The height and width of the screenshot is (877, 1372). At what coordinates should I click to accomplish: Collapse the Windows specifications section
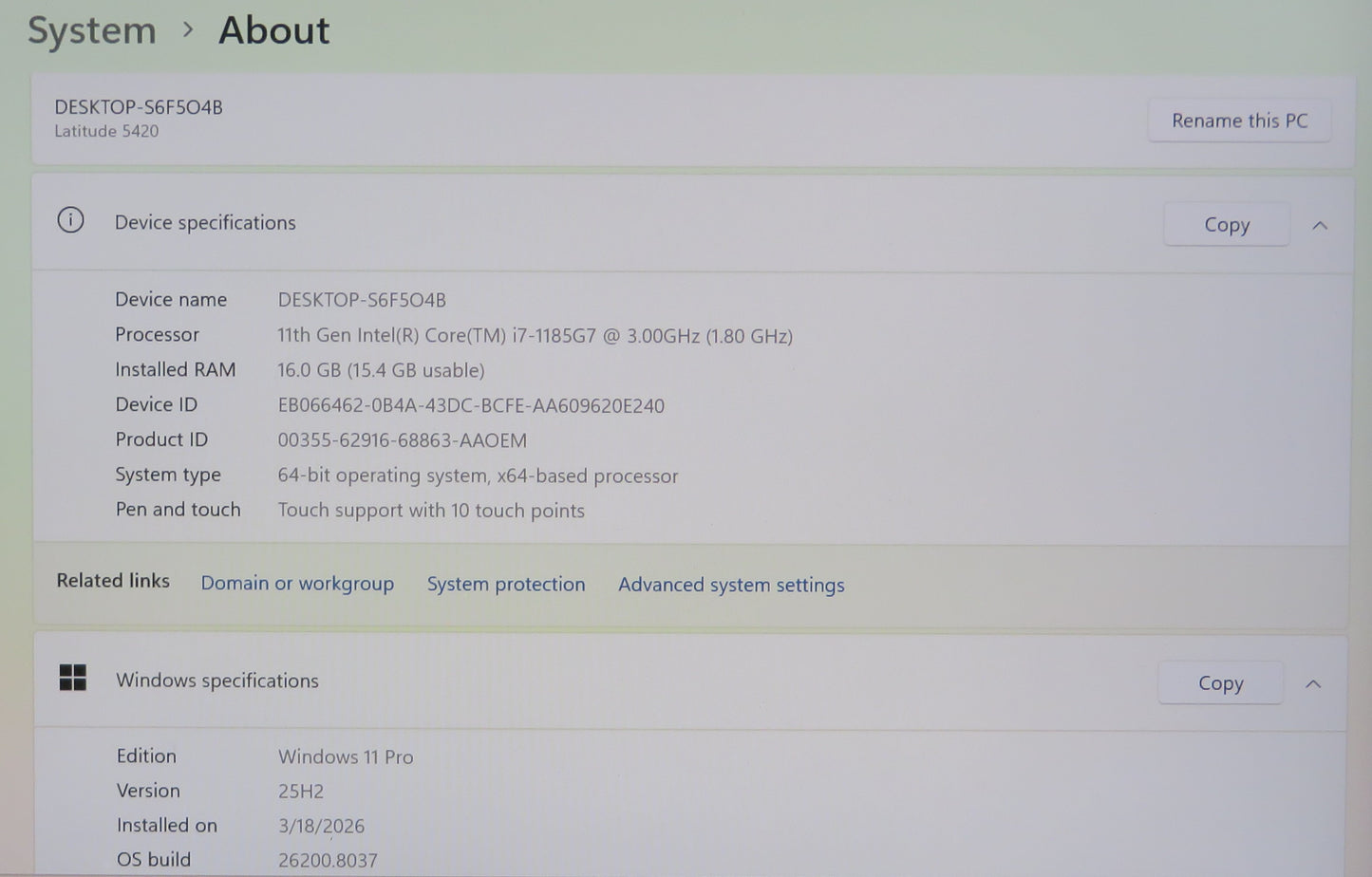click(x=1314, y=682)
